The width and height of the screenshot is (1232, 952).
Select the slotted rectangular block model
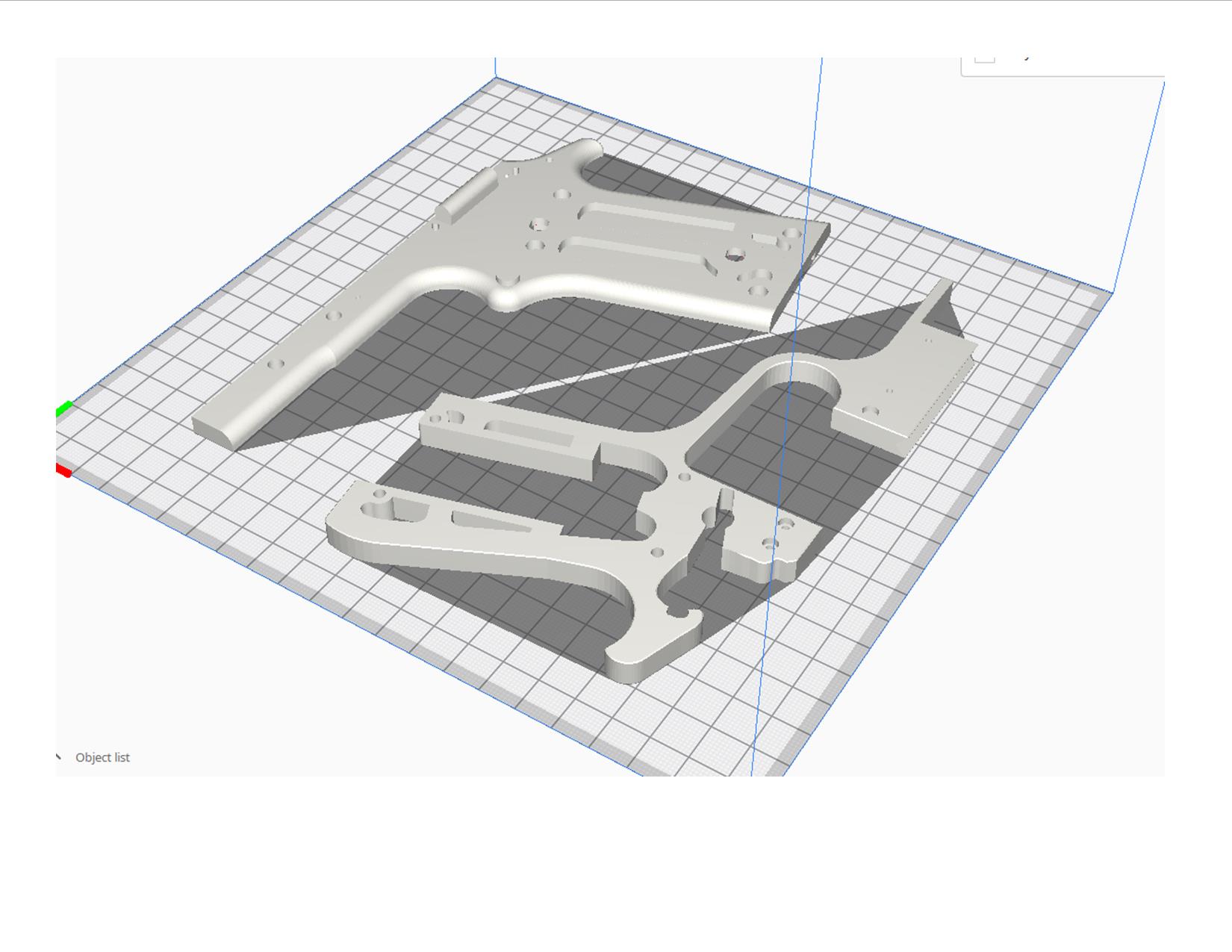(x=511, y=438)
